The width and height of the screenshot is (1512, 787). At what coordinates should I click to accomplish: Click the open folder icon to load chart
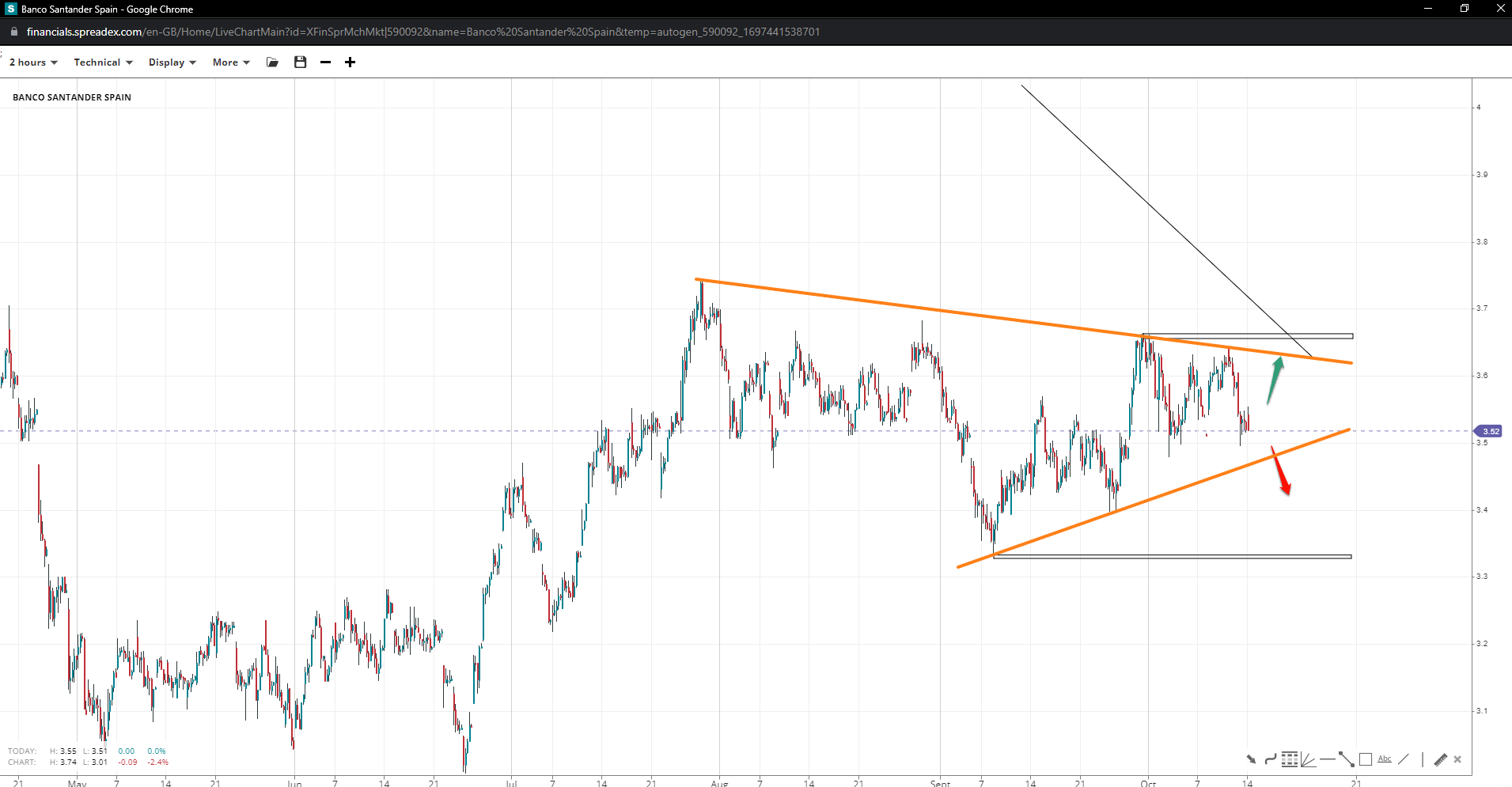coord(273,62)
